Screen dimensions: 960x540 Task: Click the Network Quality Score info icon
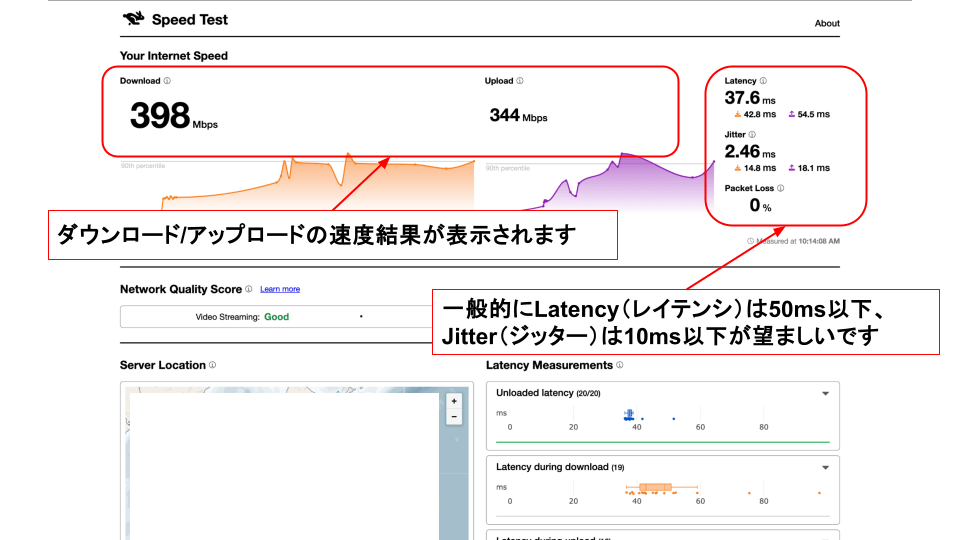[248, 289]
